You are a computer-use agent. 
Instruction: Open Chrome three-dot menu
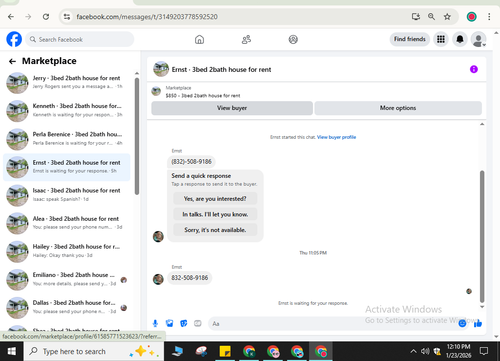[x=489, y=17]
